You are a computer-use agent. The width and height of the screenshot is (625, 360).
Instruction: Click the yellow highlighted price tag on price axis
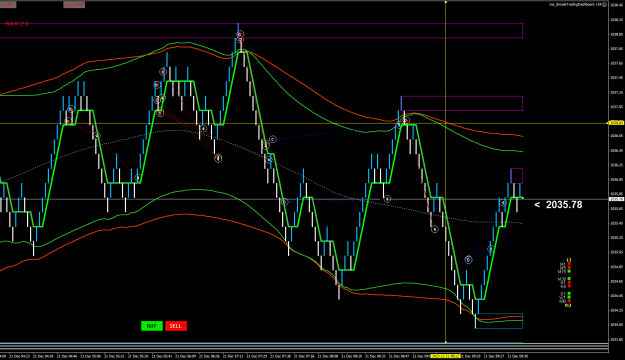(616, 123)
